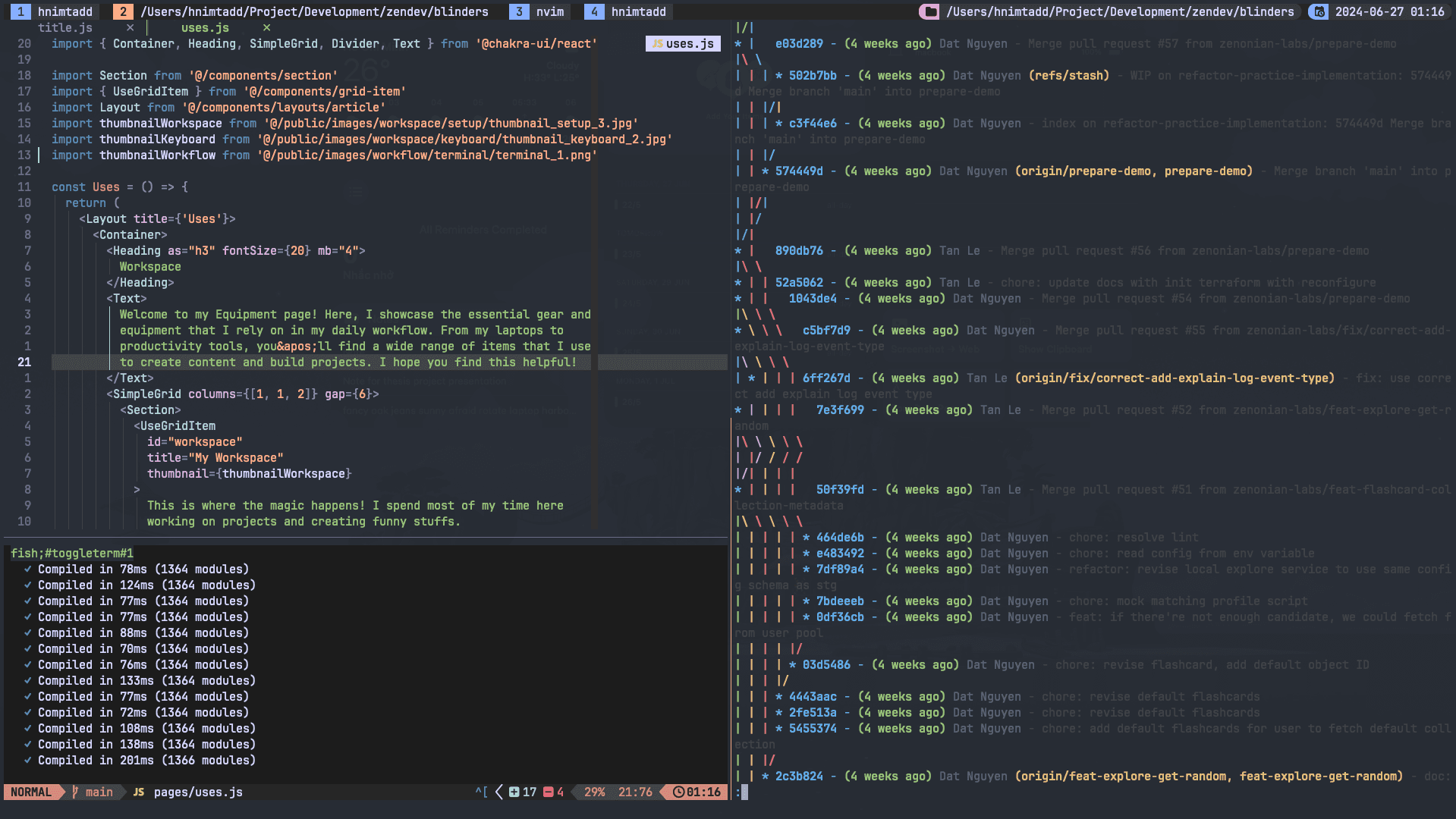This screenshot has height=819, width=1456.
Task: Click the 29% scroll position indicator
Action: (x=596, y=792)
